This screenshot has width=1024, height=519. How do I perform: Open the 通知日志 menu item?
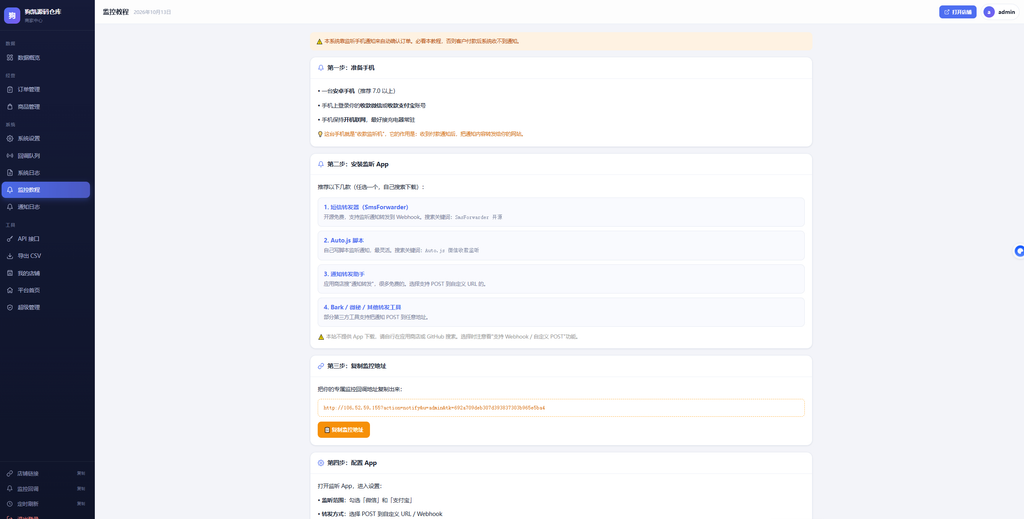pyautogui.click(x=46, y=207)
